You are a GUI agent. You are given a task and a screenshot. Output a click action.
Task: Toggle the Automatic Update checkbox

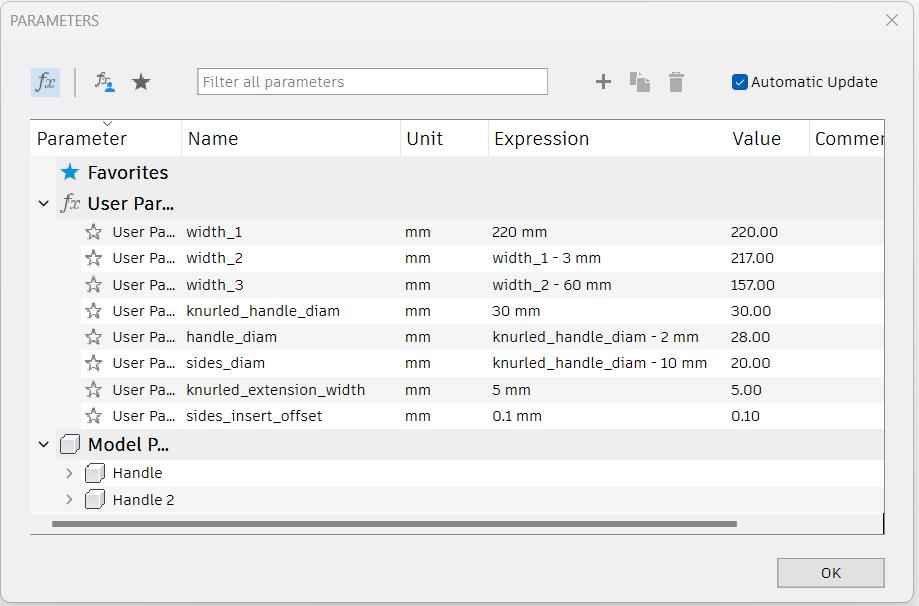(x=740, y=82)
